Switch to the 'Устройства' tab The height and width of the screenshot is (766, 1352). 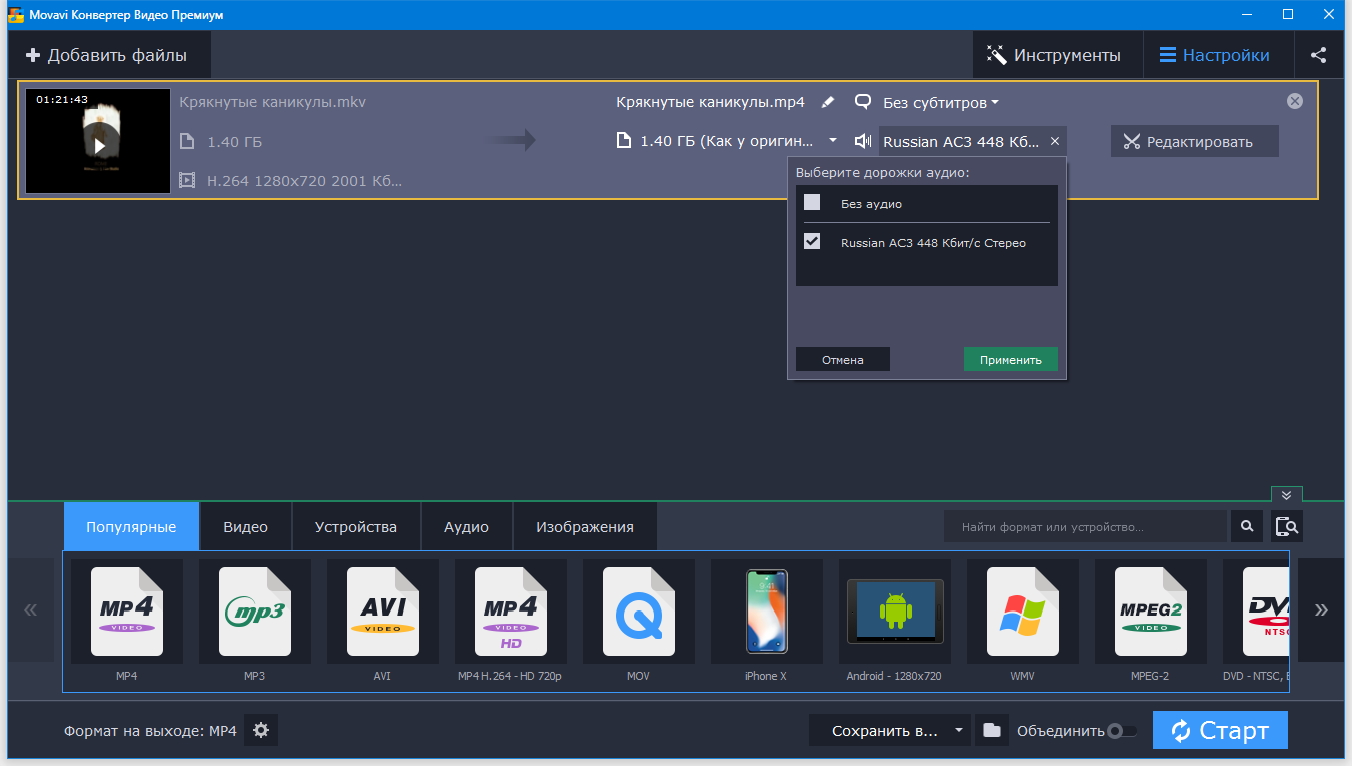tap(355, 527)
